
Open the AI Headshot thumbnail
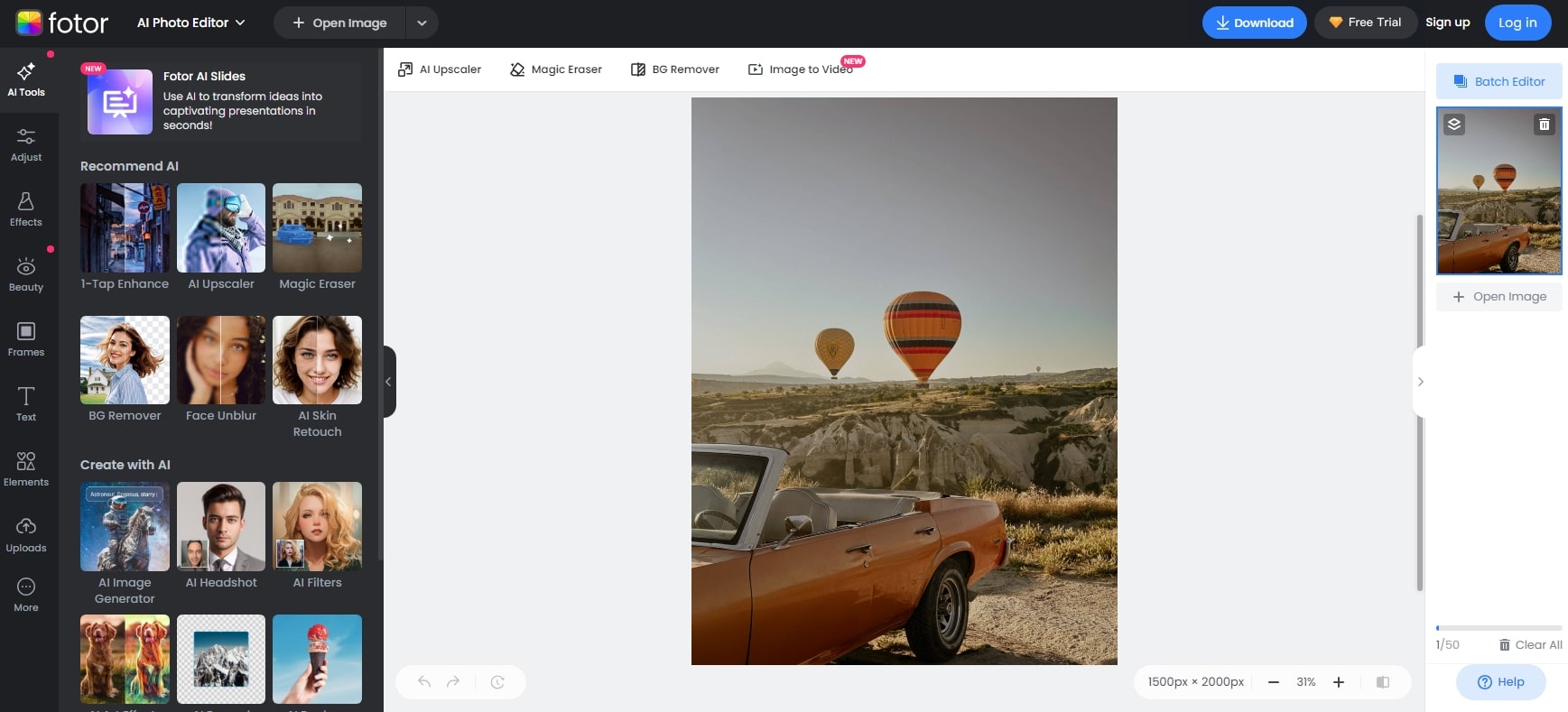click(221, 526)
